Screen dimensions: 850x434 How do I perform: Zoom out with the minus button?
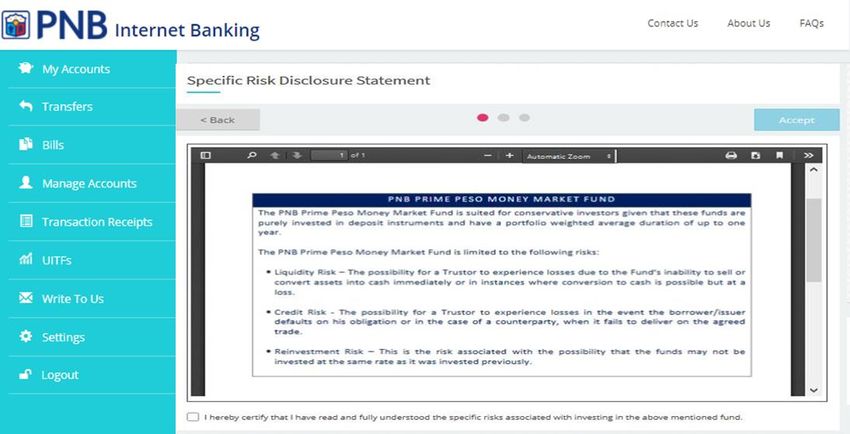click(487, 156)
